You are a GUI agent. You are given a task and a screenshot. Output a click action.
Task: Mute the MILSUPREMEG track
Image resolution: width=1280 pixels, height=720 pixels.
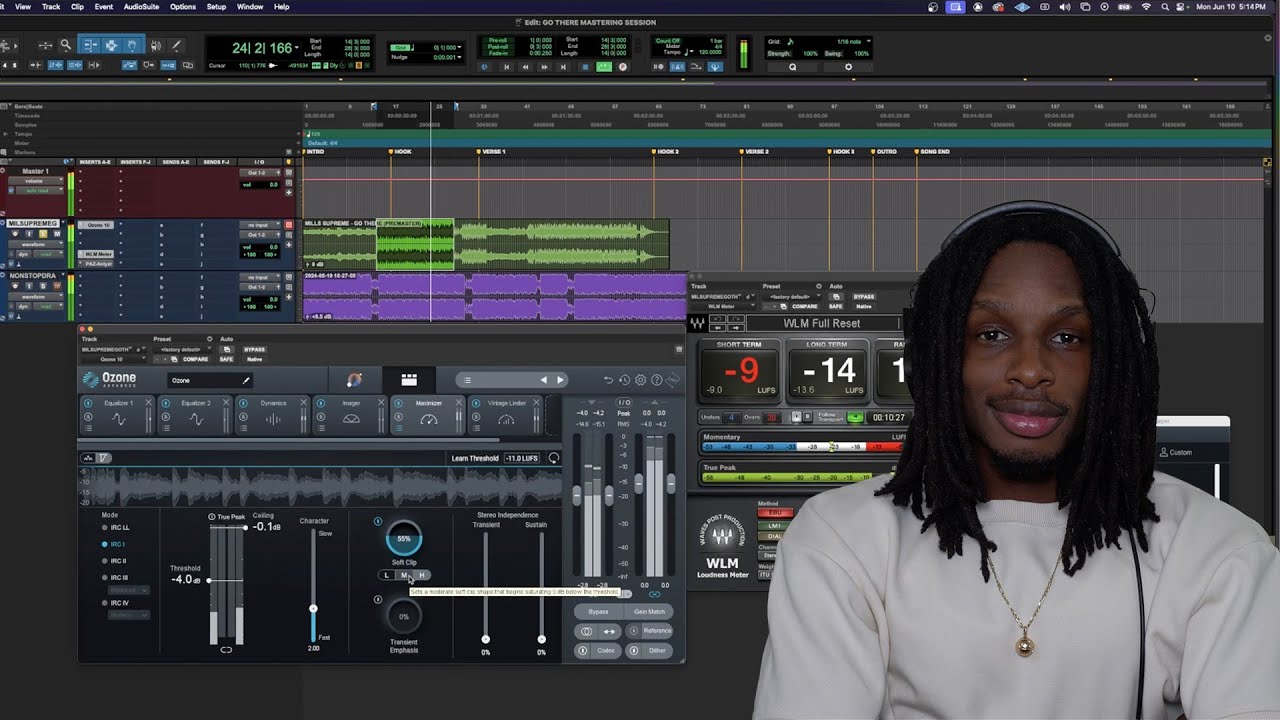(57, 234)
